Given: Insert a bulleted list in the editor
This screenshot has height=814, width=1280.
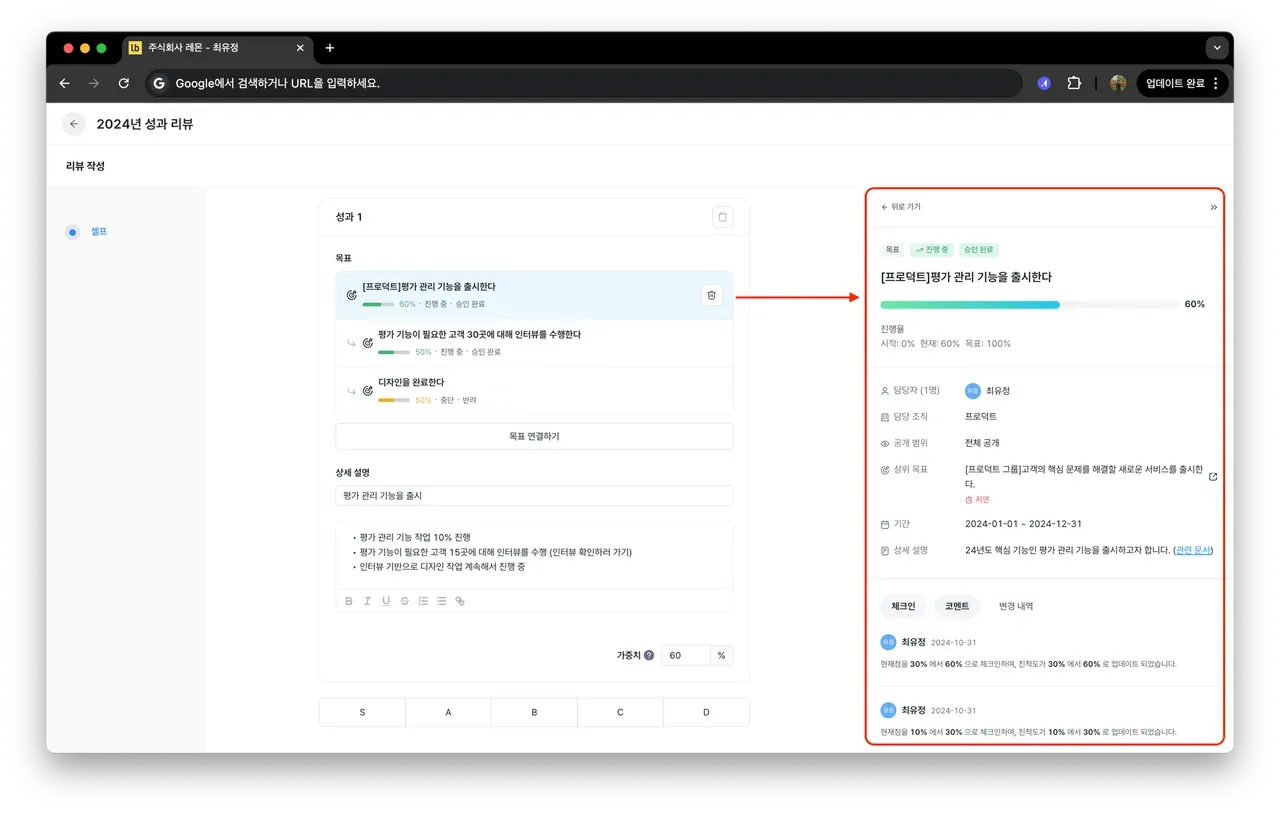Looking at the screenshot, I should [441, 601].
